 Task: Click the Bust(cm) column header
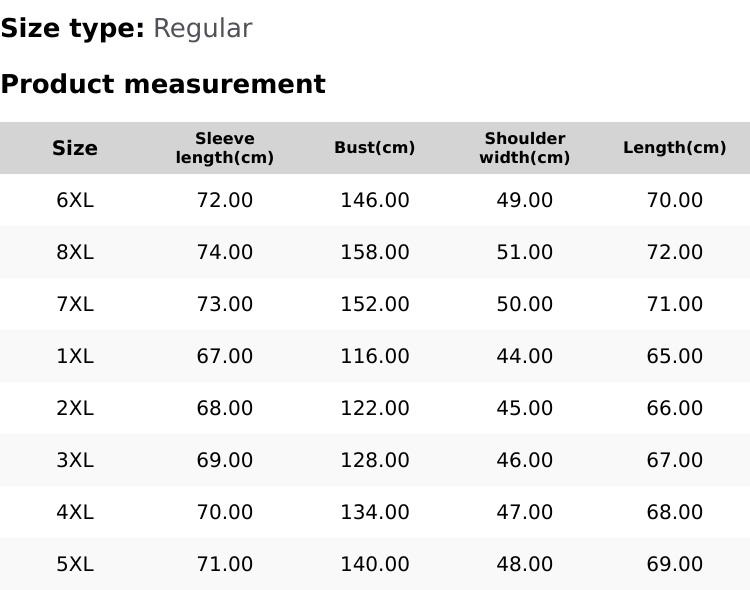point(375,148)
